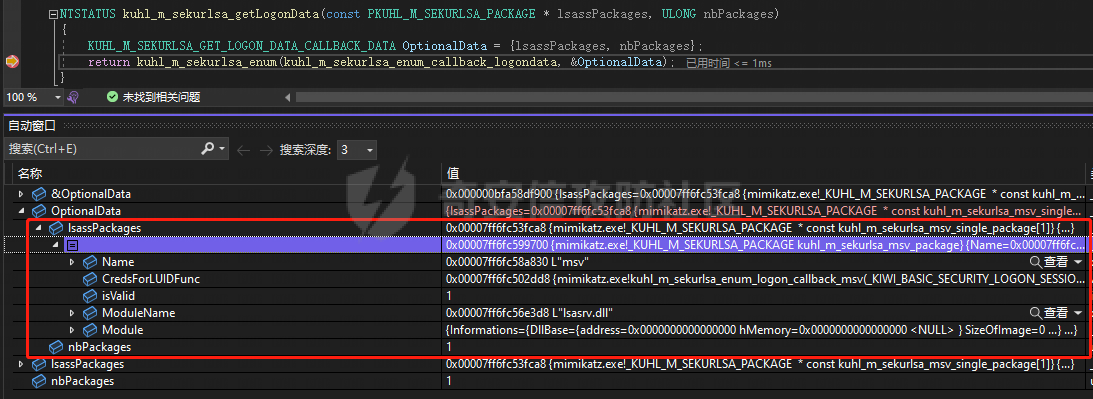This screenshot has width=1093, height=399.
Task: Open the 搜索深度 dropdown showing 3
Action: [x=356, y=150]
